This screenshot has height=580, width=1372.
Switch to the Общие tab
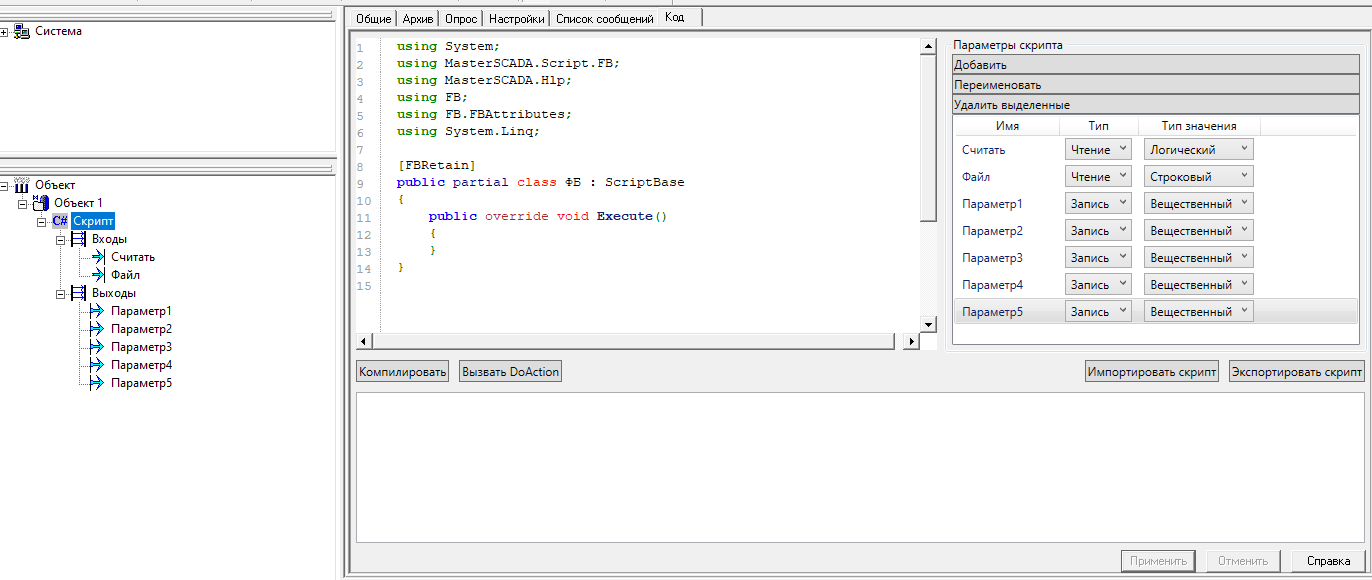374,19
